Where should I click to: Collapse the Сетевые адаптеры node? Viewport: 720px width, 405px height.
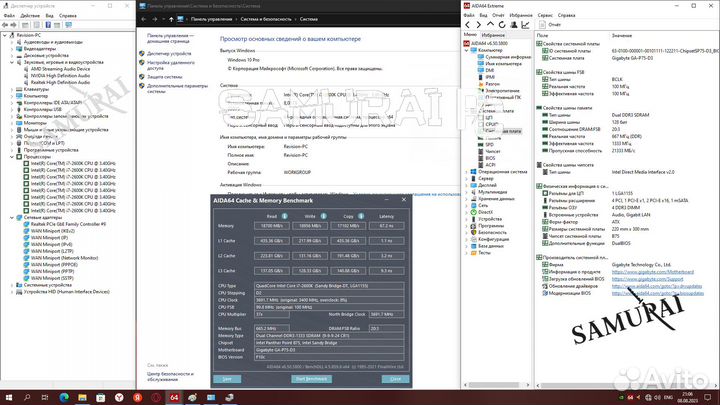pyautogui.click(x=12, y=217)
